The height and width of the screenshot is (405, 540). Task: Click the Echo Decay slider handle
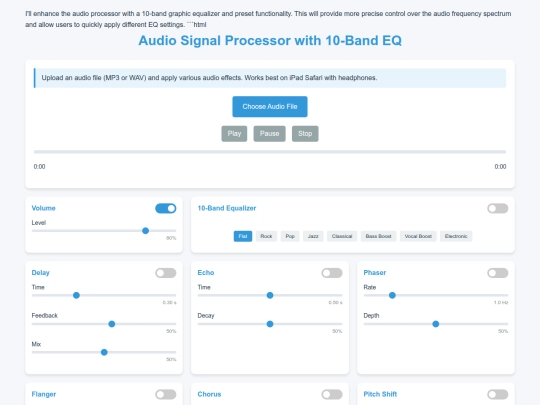(270, 324)
